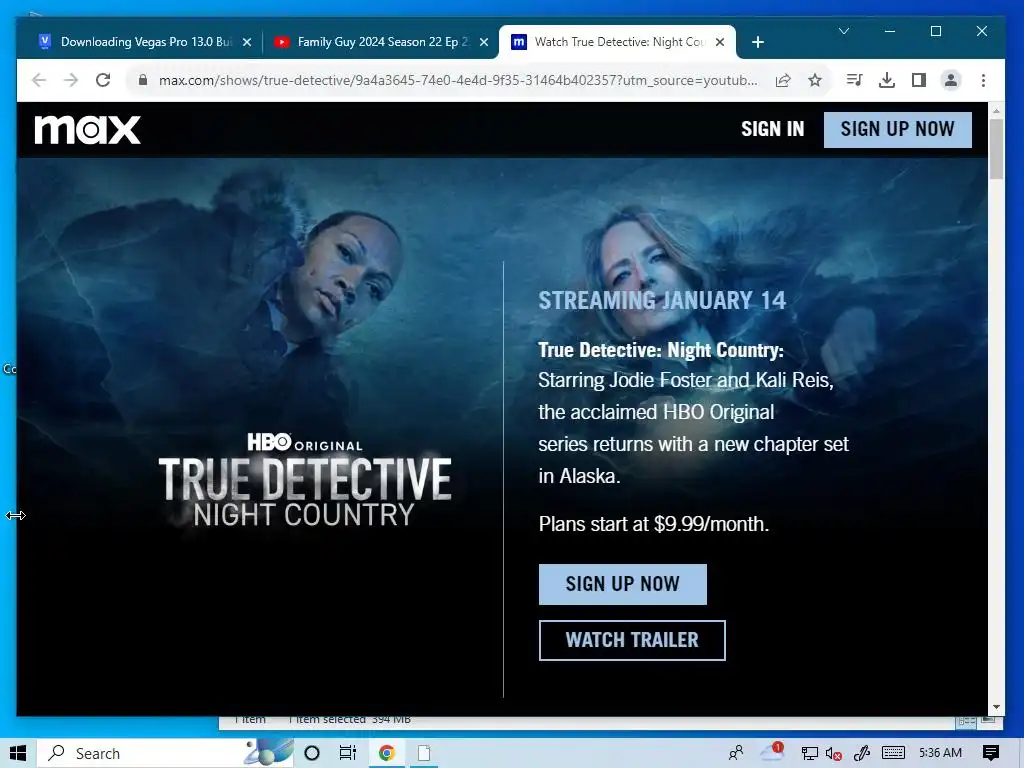Open Chrome from the taskbar
Viewport: 1024px width, 768px height.
coord(387,754)
